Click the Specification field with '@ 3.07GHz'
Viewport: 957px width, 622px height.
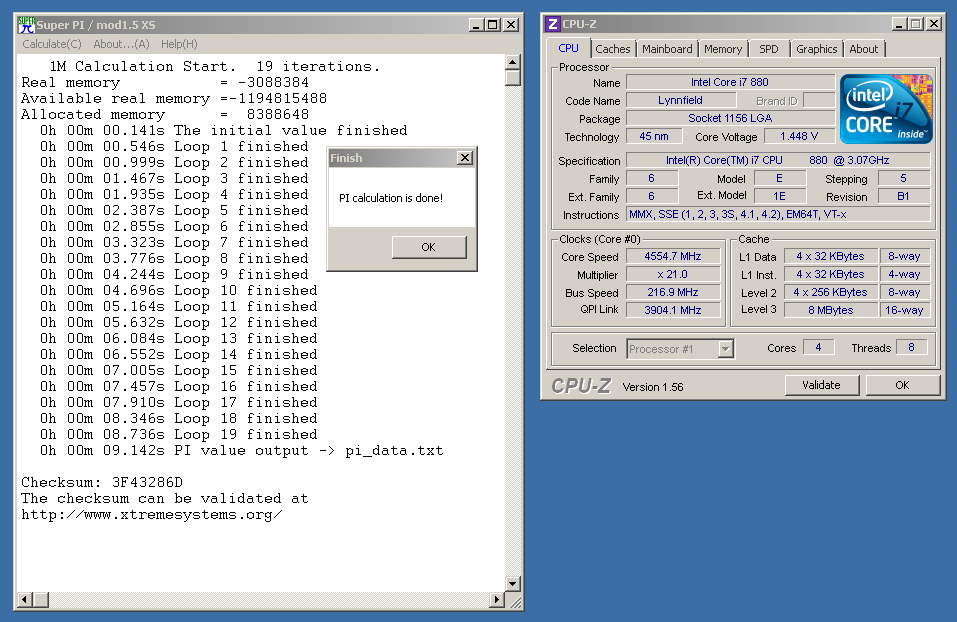[778, 161]
